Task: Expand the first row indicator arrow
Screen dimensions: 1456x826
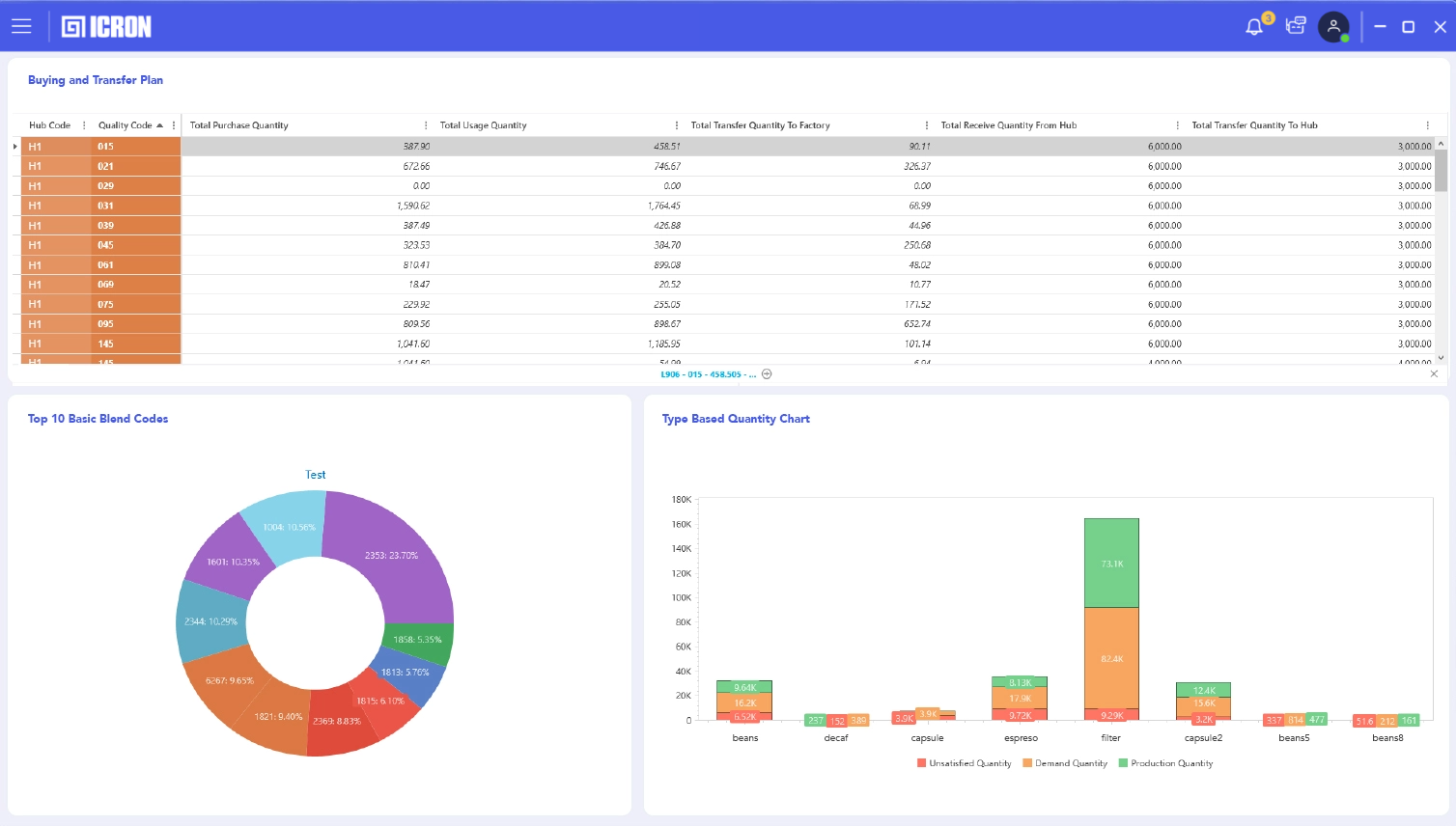Action: [14, 147]
